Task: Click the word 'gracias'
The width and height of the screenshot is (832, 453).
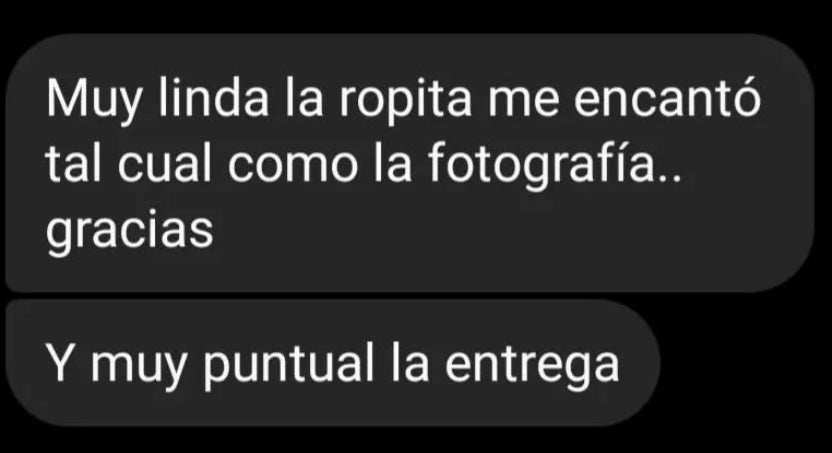Action: 129,232
